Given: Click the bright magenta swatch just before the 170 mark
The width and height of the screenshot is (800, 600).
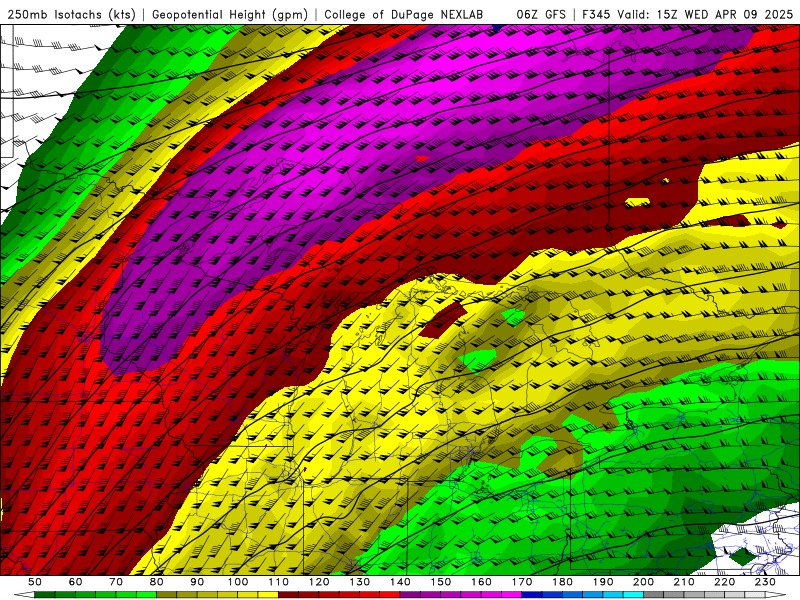Looking at the screenshot, I should (x=511, y=595).
